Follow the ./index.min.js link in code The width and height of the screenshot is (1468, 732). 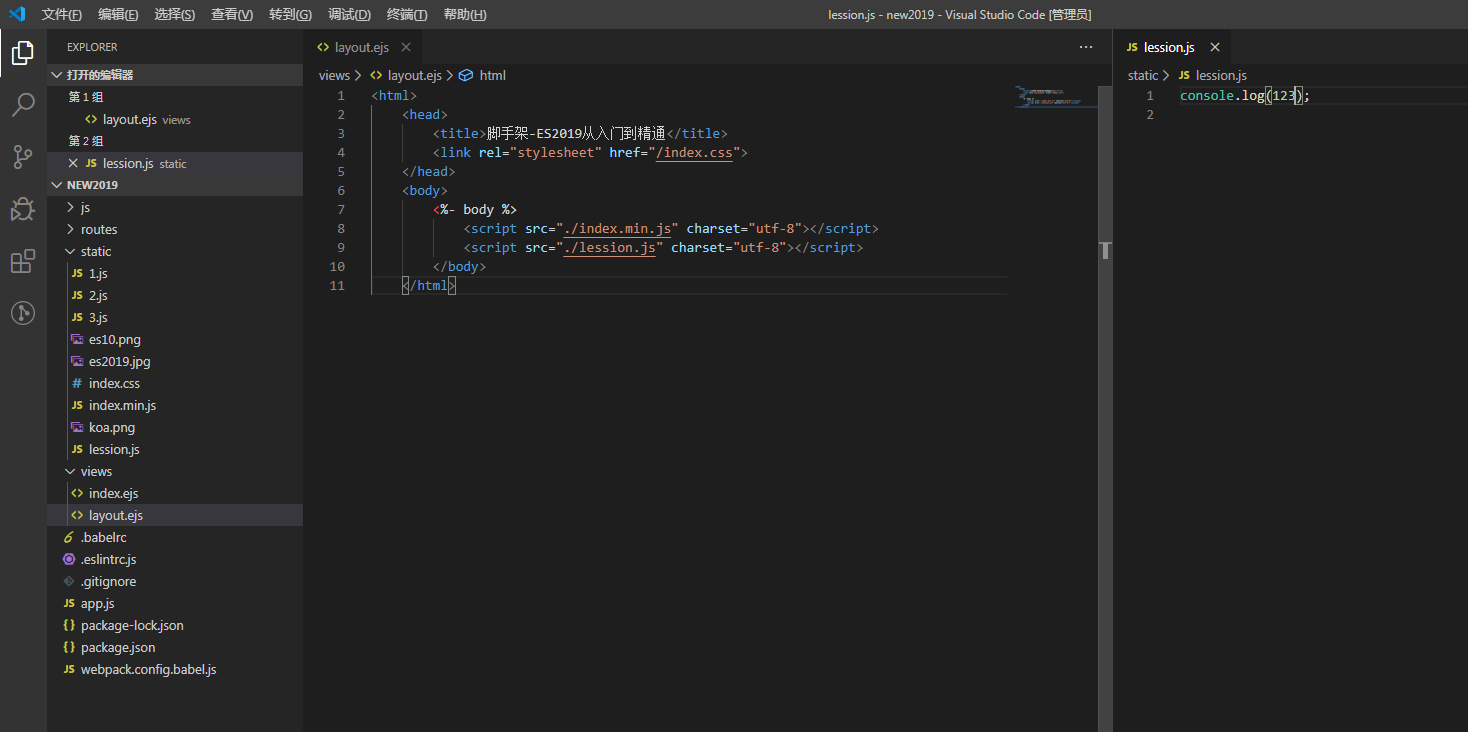pyautogui.click(x=617, y=229)
